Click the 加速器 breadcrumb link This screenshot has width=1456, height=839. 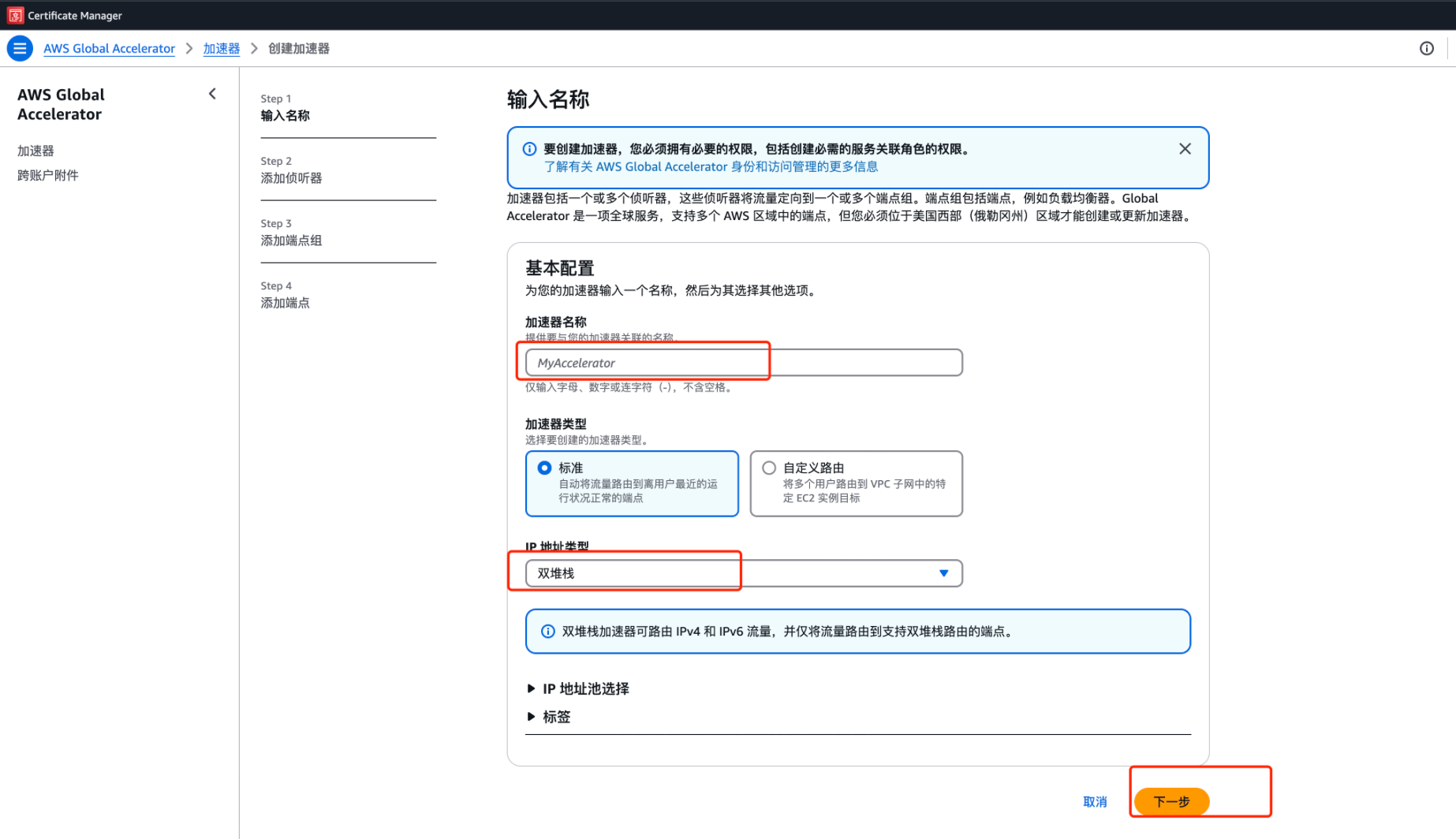pyautogui.click(x=222, y=48)
